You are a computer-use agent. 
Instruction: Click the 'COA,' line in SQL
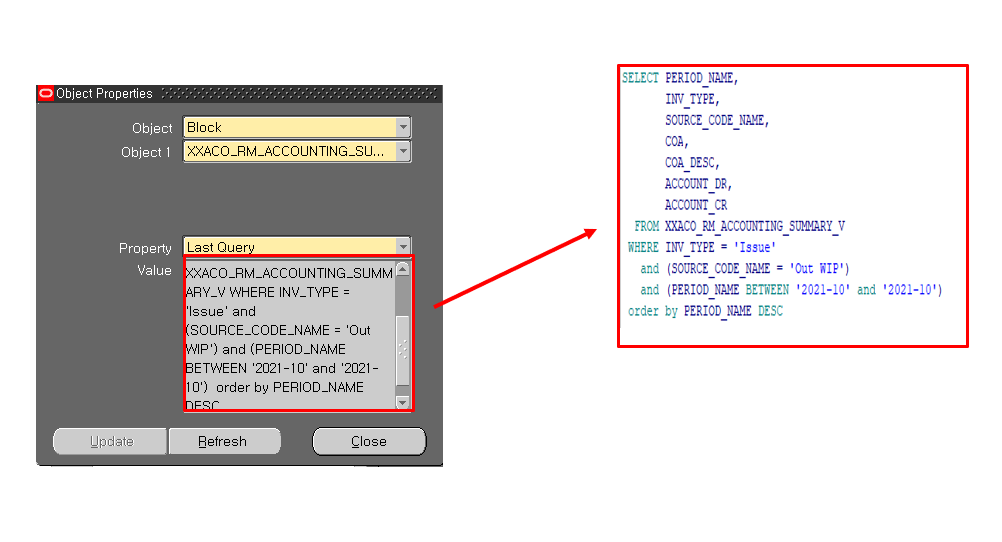point(677,141)
